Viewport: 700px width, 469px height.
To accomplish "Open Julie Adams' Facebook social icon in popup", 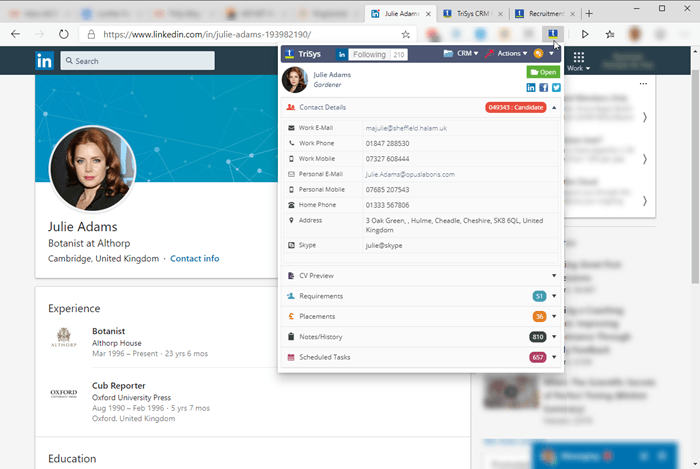I will click(x=543, y=87).
